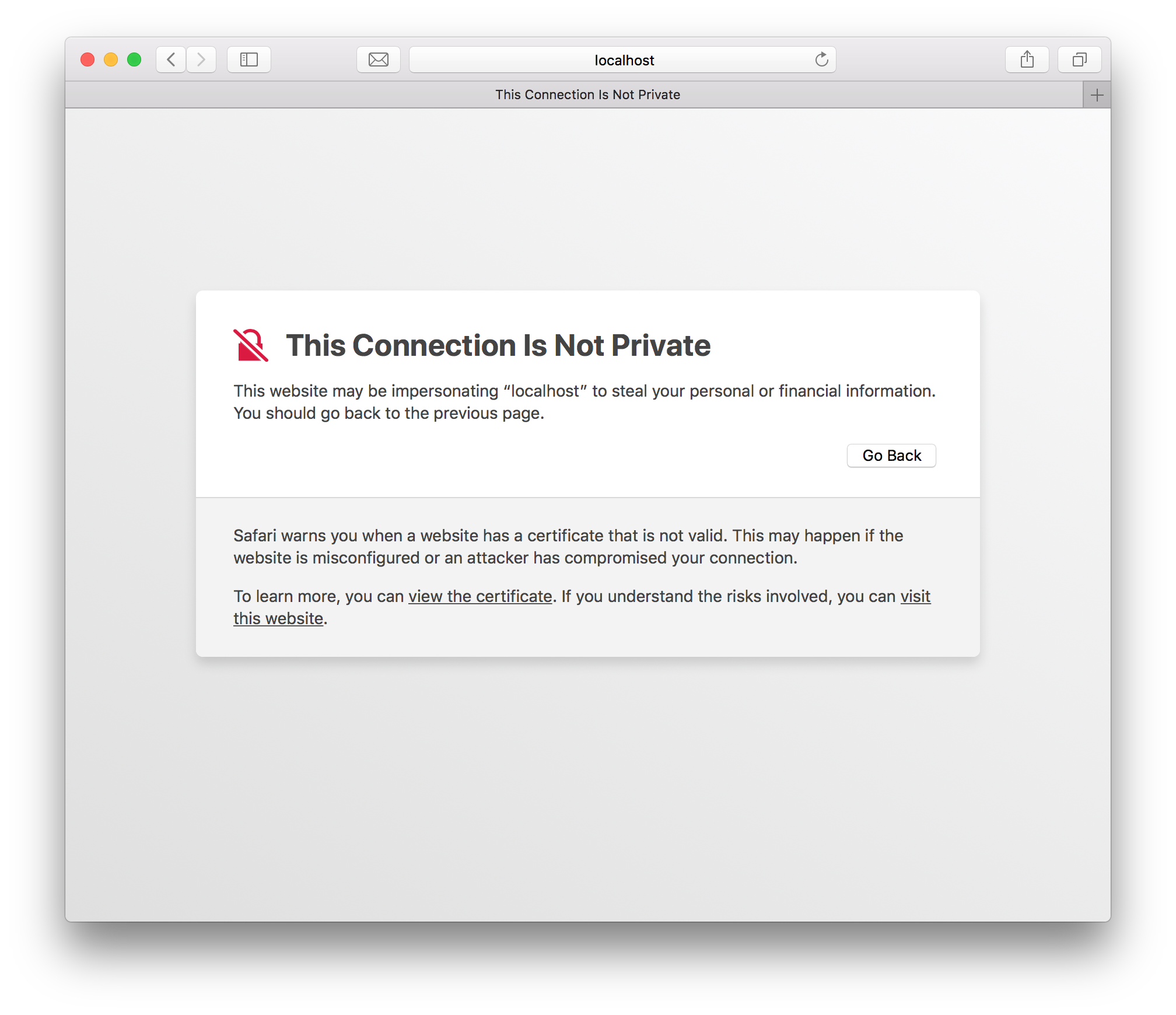Show the Safari sidebar
The width and height of the screenshot is (1176, 1015).
coord(249,60)
